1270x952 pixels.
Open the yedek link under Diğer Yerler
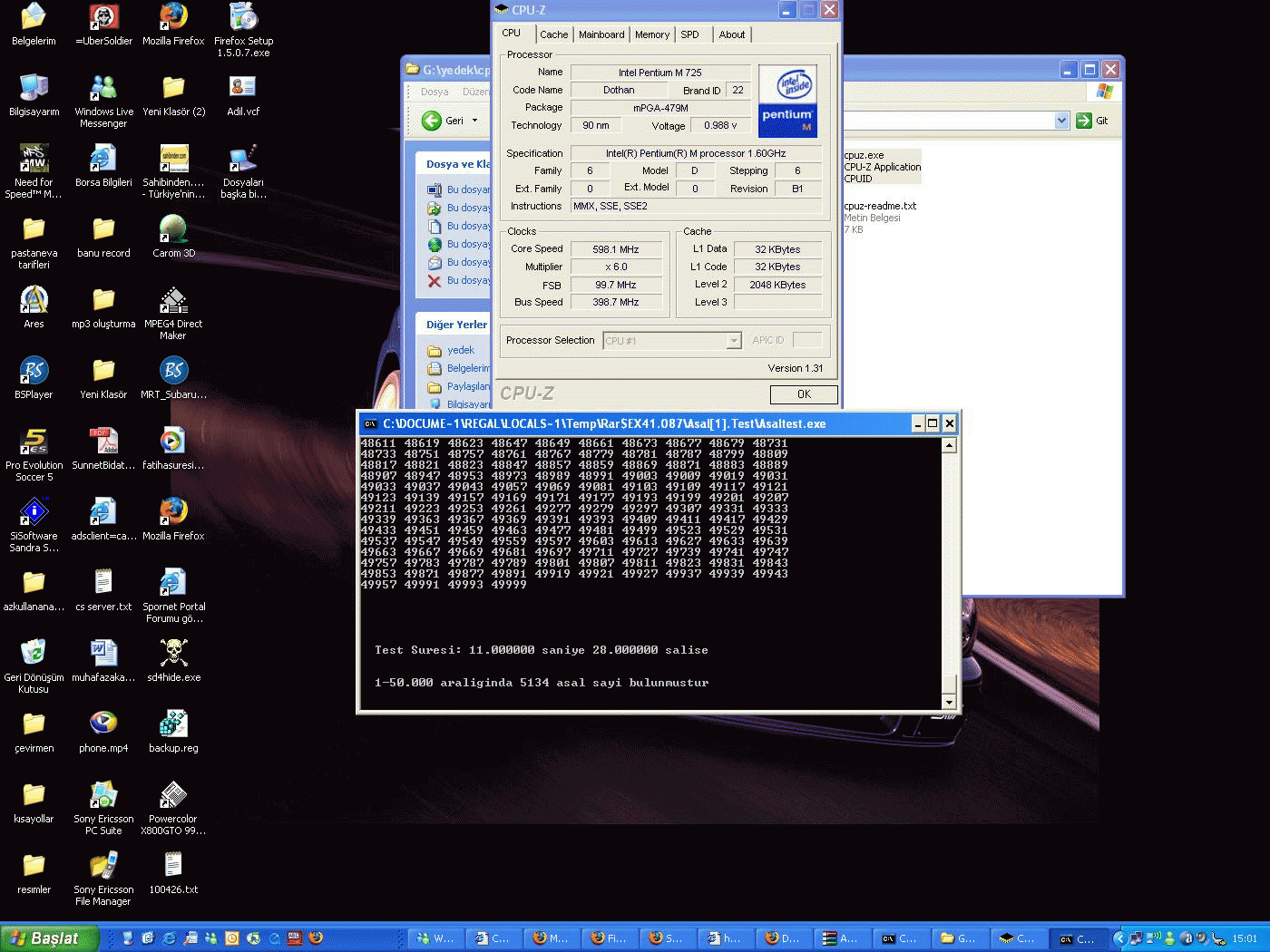click(x=461, y=350)
